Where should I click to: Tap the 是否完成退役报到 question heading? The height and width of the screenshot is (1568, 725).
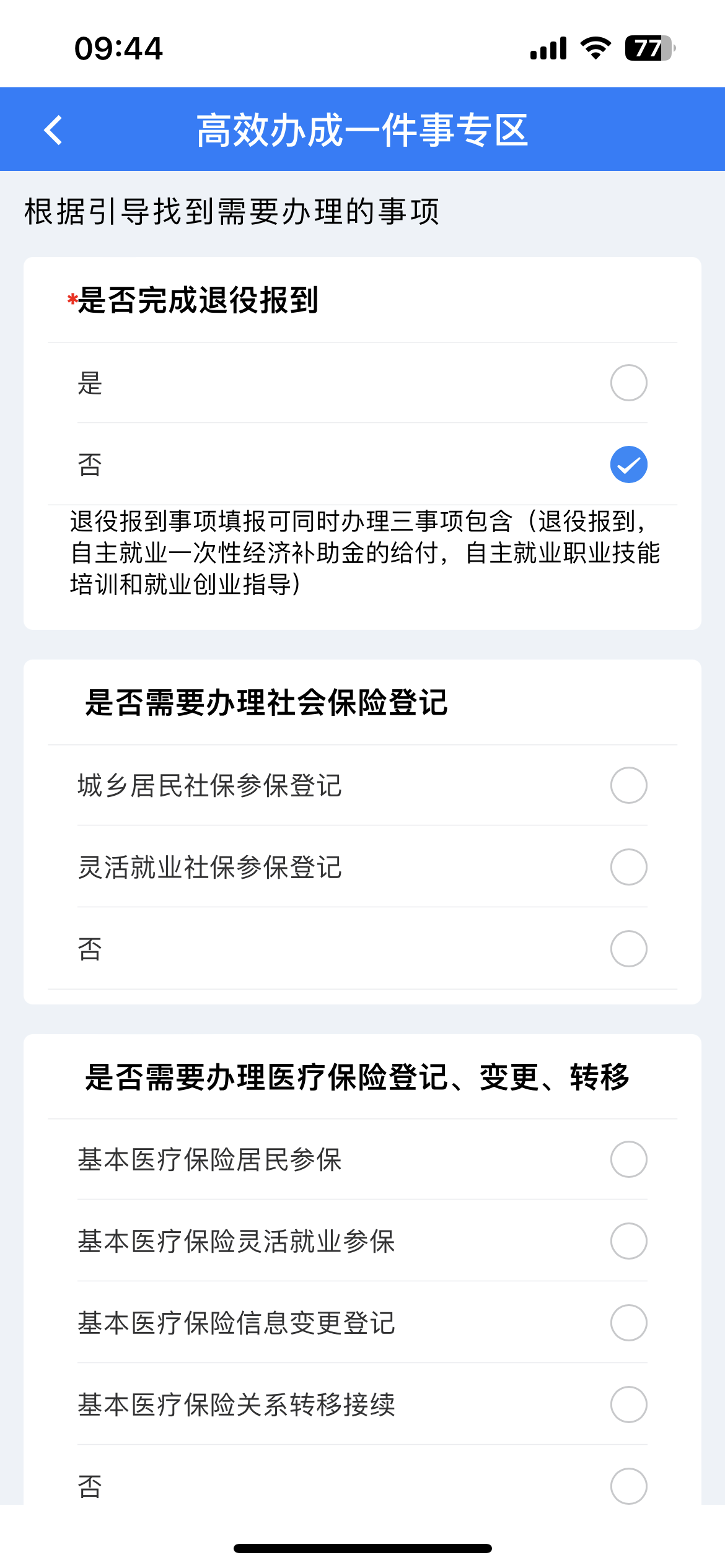click(x=197, y=300)
